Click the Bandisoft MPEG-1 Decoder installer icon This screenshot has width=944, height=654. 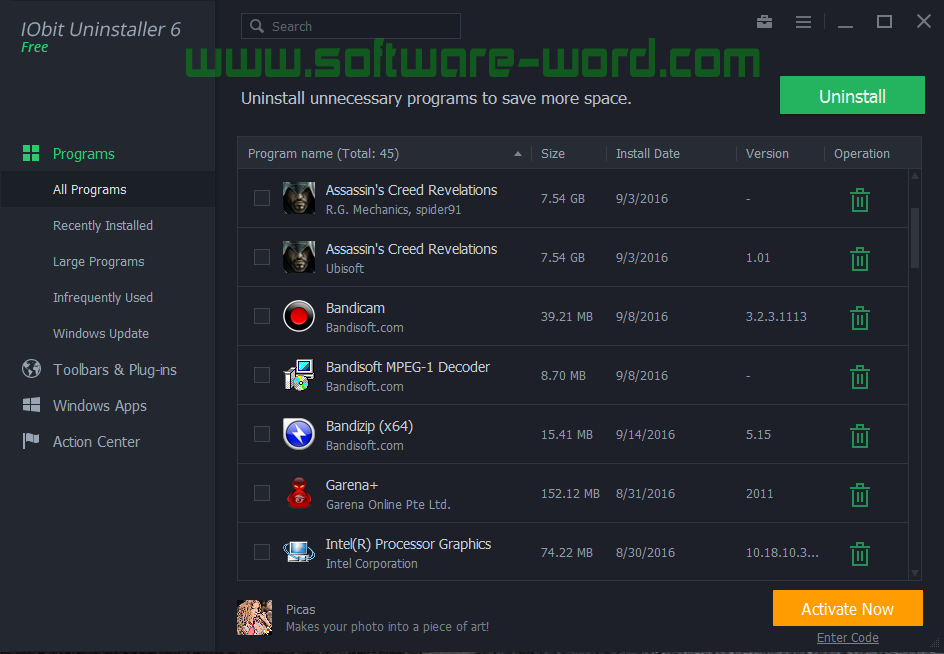coord(299,375)
